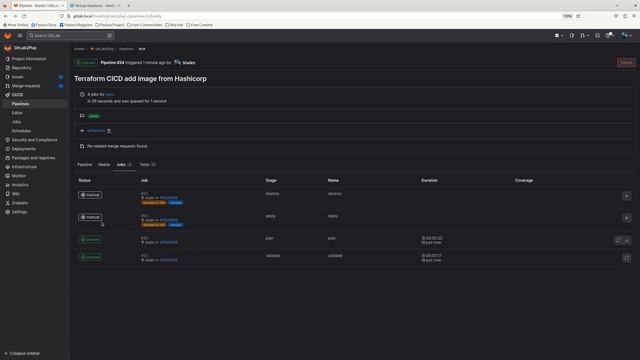640x360 pixels.
Task: Open the branch link after '4 jobs for'
Action: 110,94
